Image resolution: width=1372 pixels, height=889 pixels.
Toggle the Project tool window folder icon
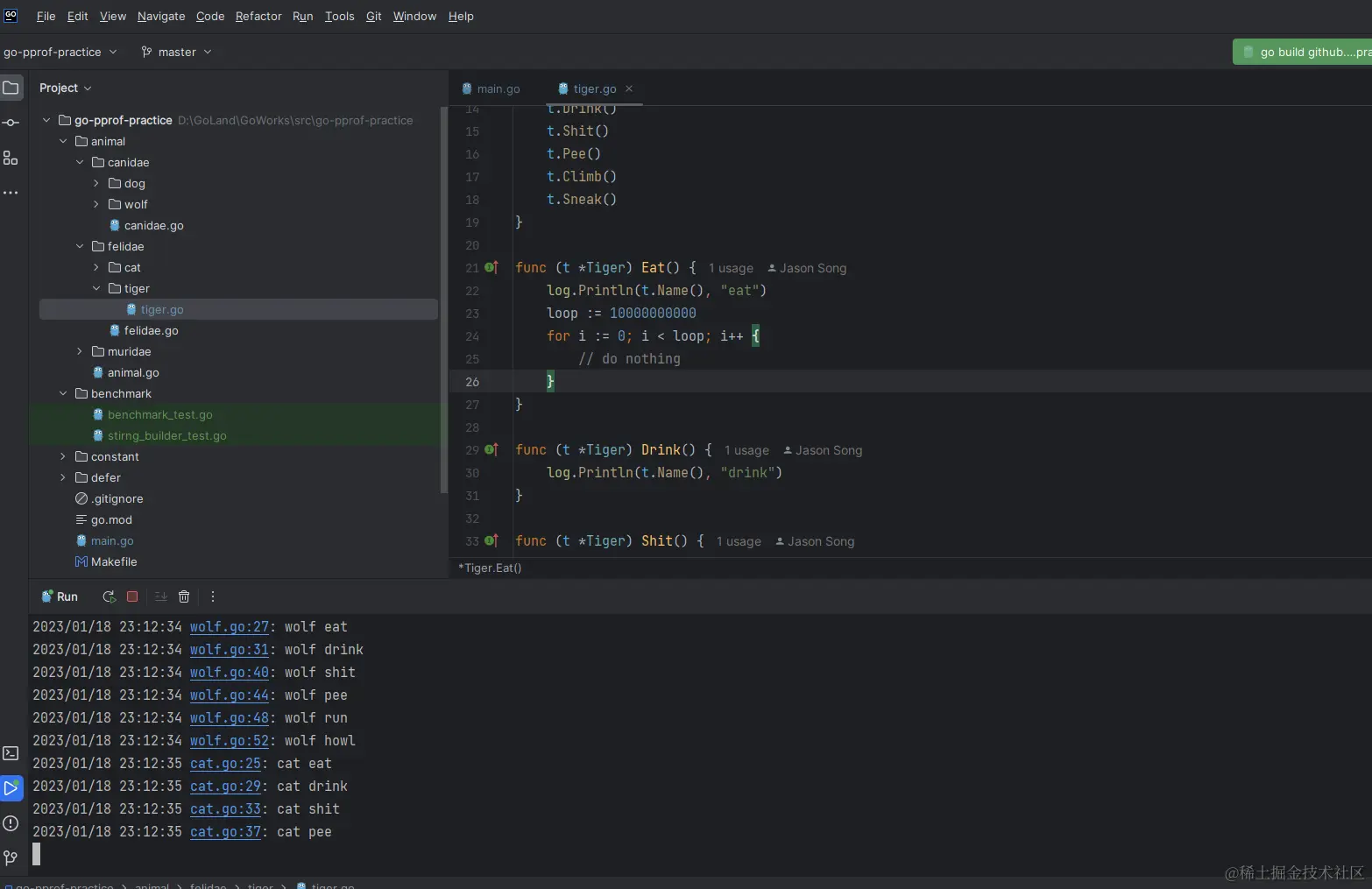[x=11, y=88]
